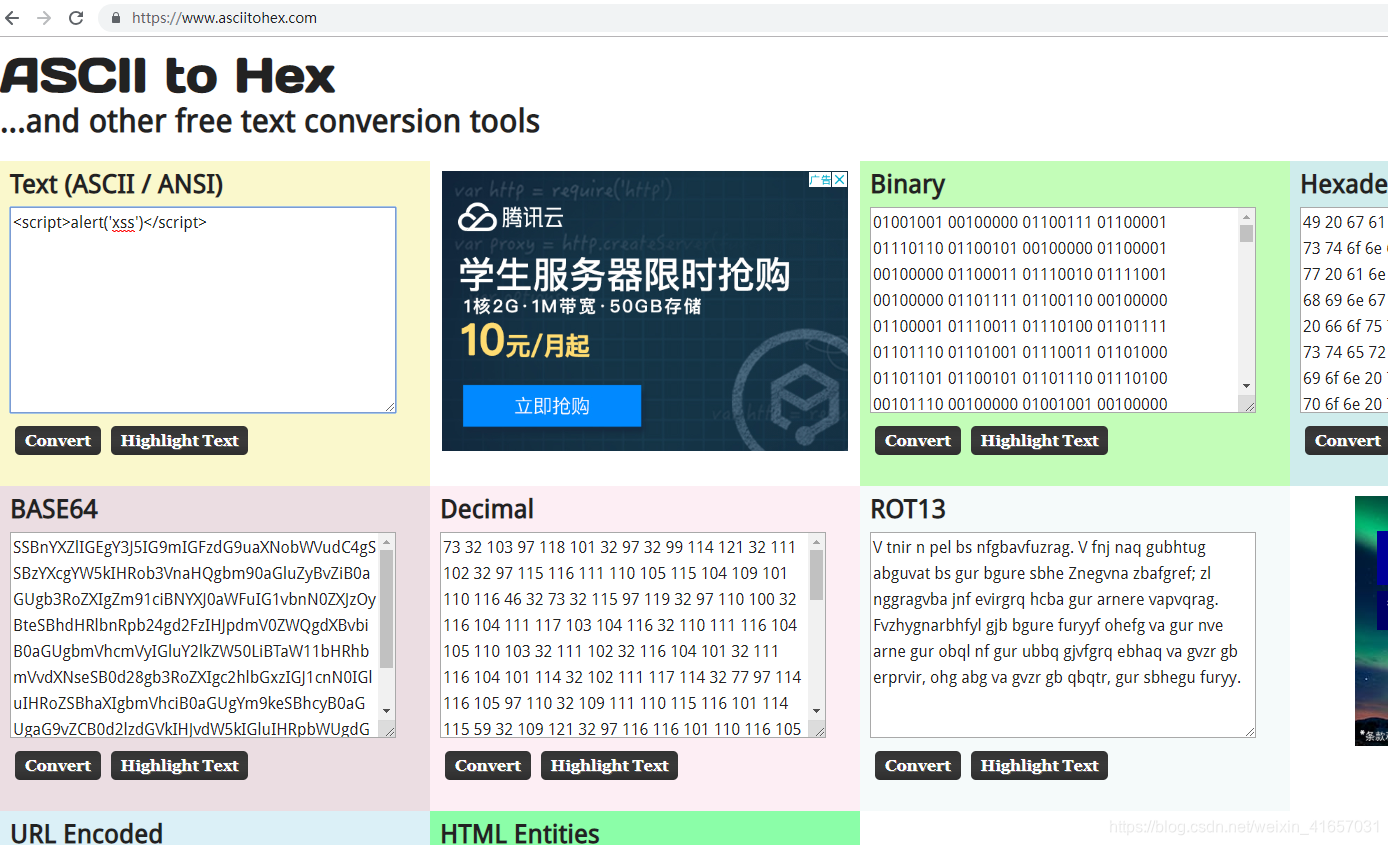Click the URL Encoded section heading
This screenshot has height=845, width=1388.
coord(86,833)
